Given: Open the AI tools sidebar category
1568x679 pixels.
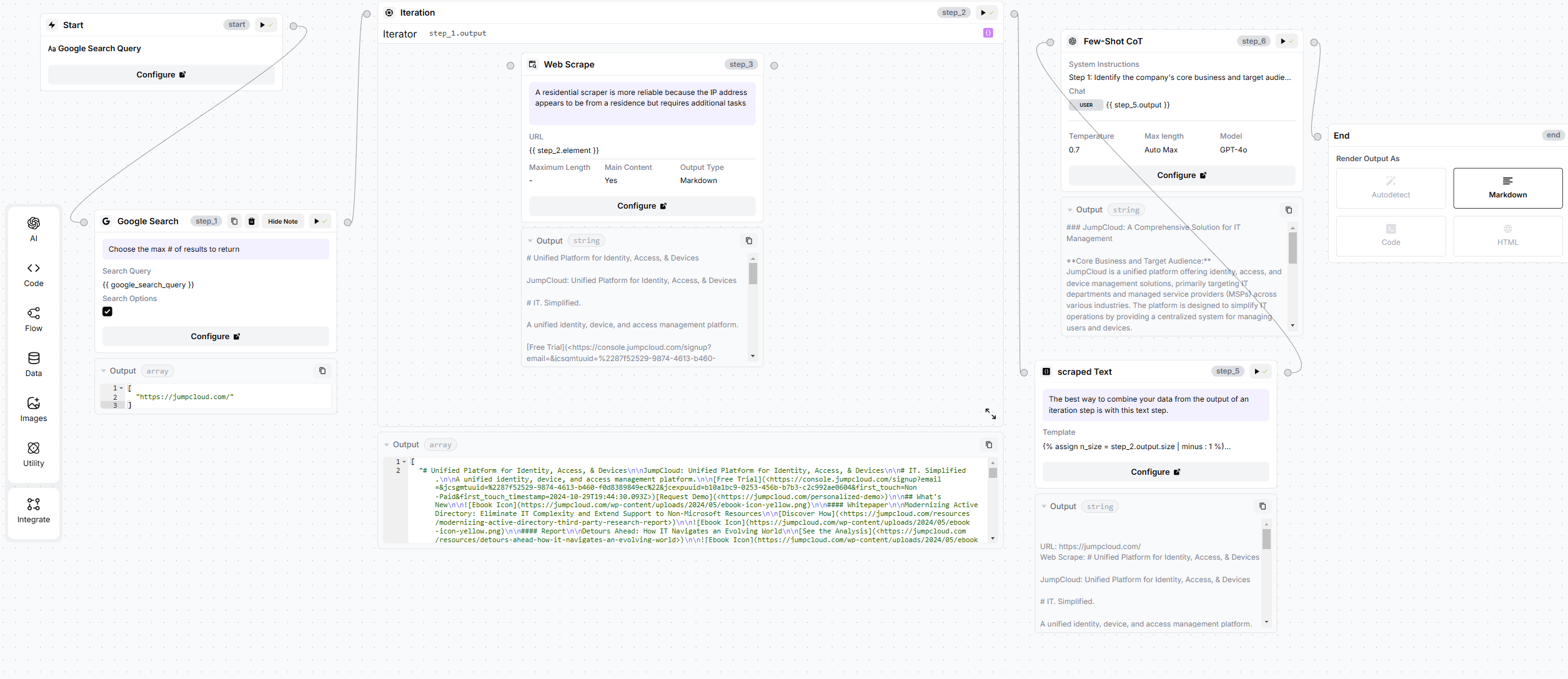Looking at the screenshot, I should point(34,229).
